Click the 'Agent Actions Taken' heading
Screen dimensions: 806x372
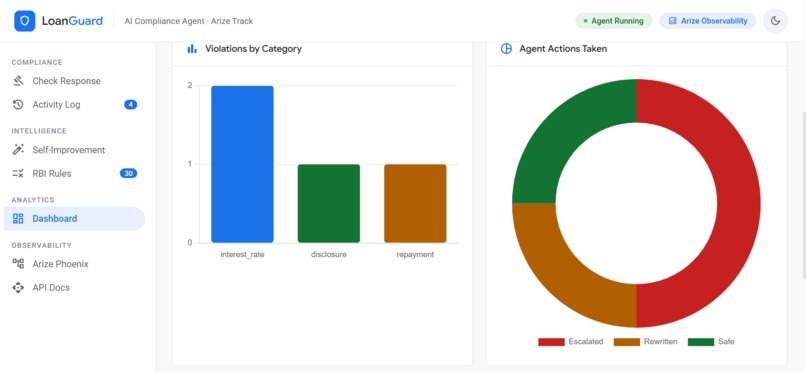[563, 49]
